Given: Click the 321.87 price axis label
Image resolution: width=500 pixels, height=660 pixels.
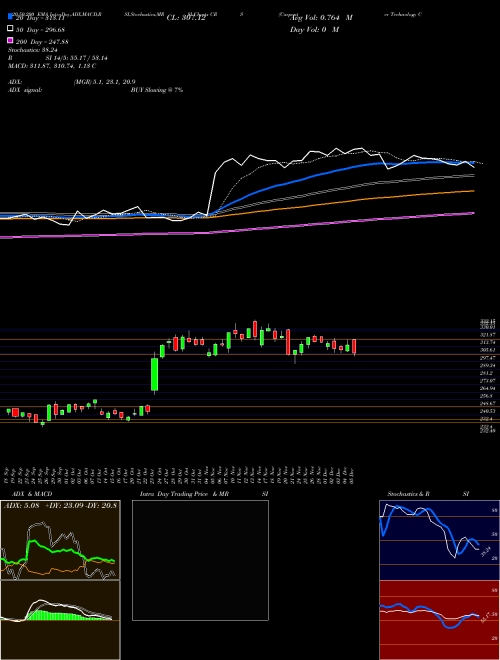Looking at the screenshot, I should click(x=487, y=335).
